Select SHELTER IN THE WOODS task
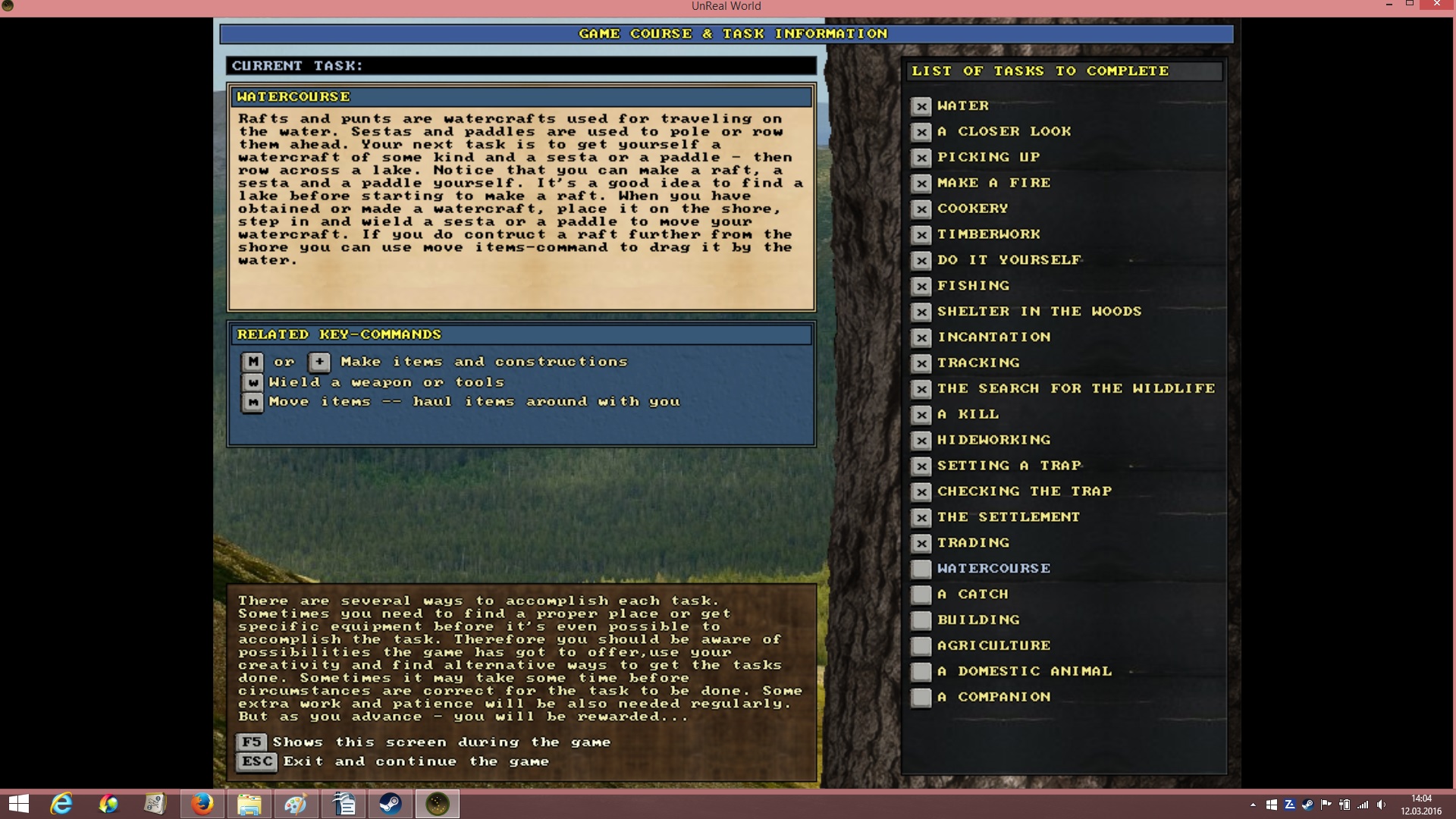Screen dimensions: 1456x819 [x=1039, y=312]
